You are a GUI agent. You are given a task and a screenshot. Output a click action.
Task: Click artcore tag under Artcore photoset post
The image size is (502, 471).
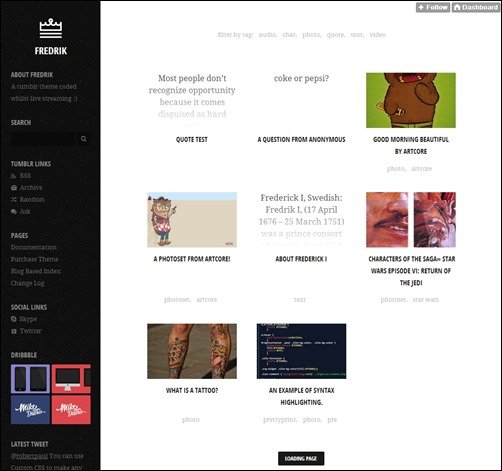coord(207,300)
